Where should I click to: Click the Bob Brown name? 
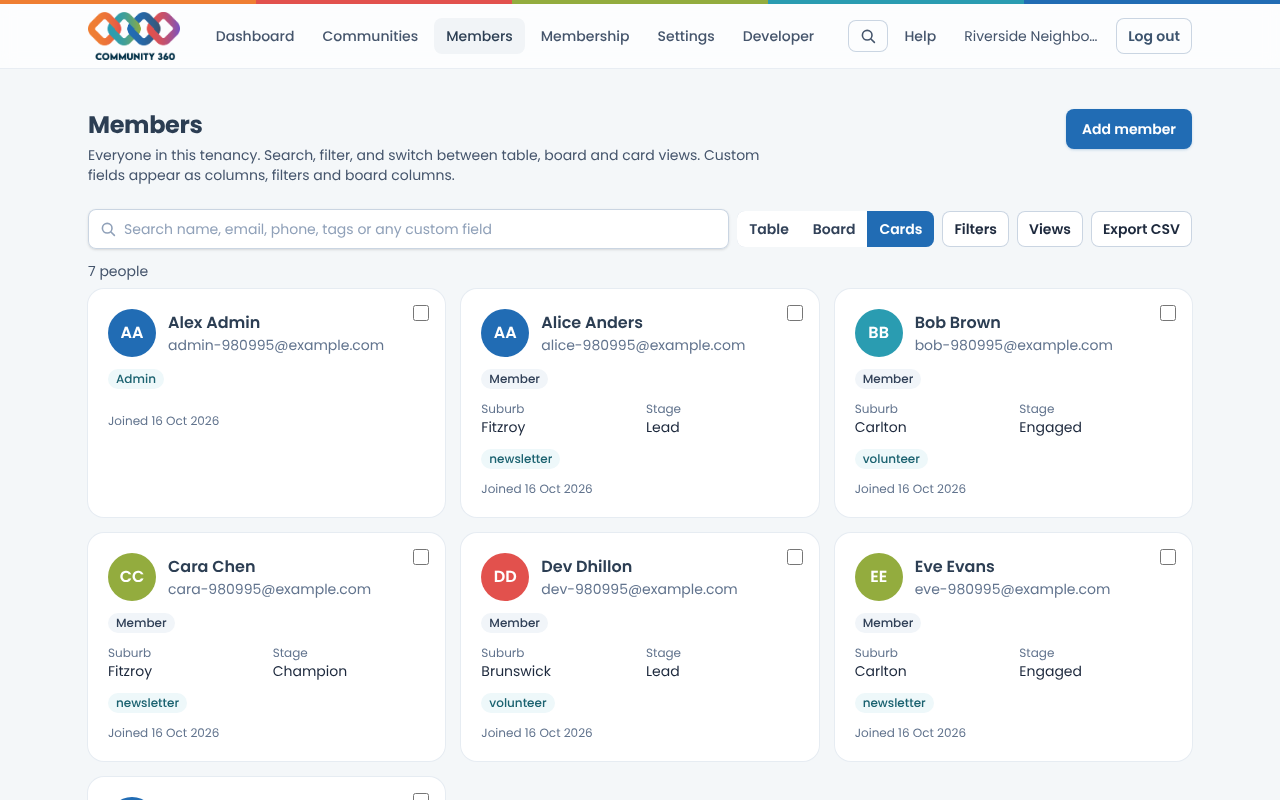pos(958,322)
